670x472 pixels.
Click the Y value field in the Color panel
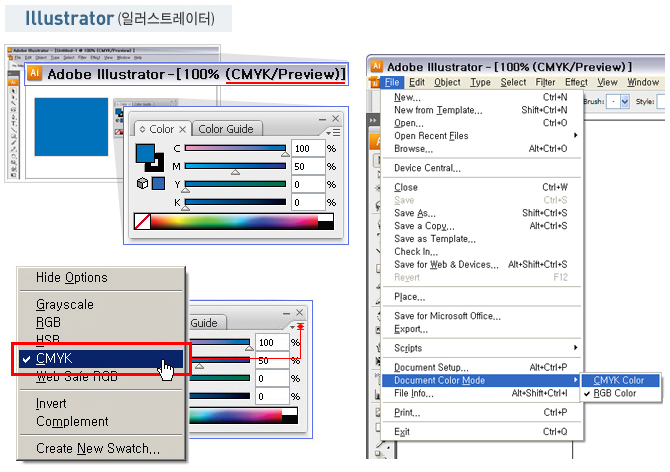pos(308,185)
